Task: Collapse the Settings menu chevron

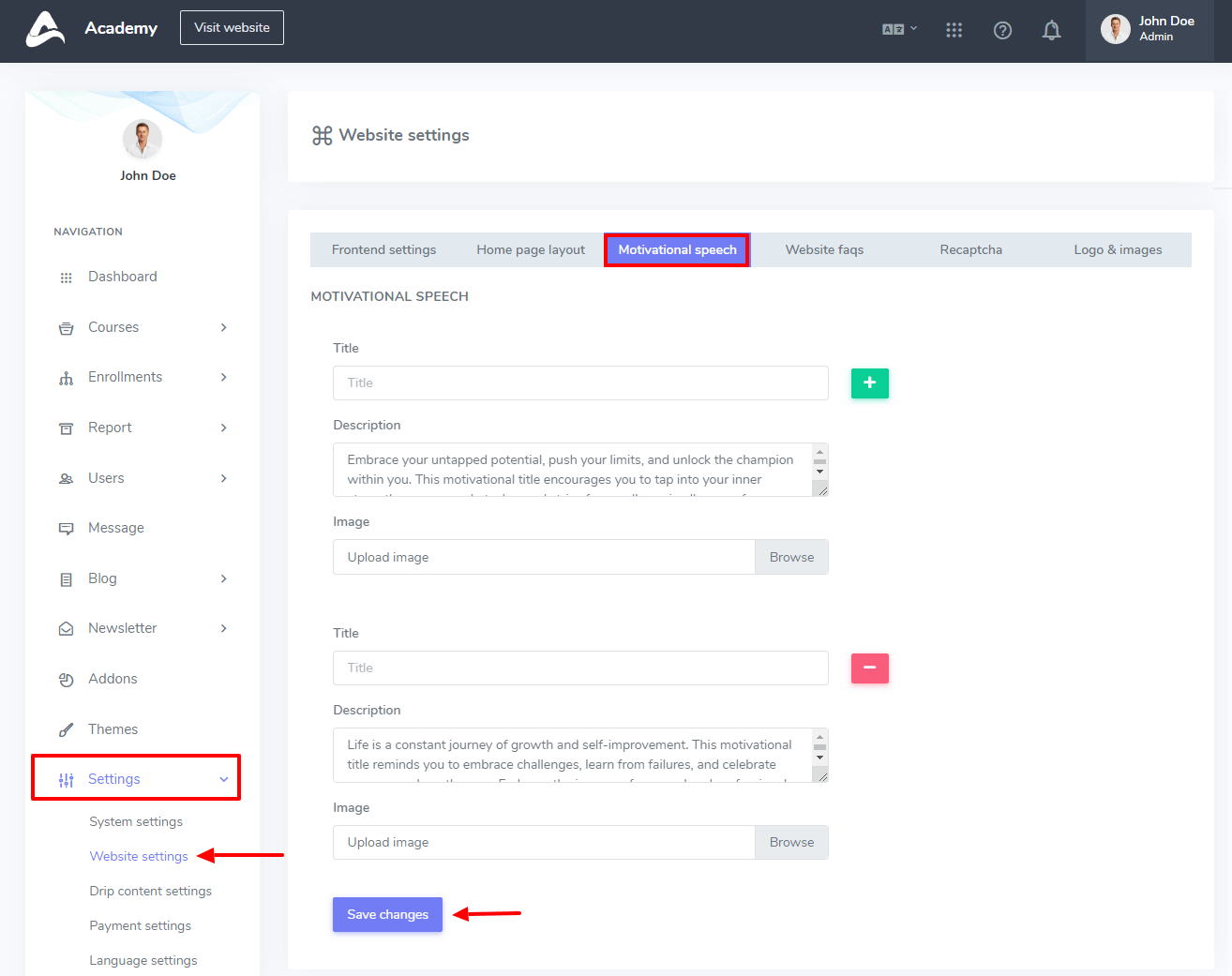Action: [x=223, y=779]
